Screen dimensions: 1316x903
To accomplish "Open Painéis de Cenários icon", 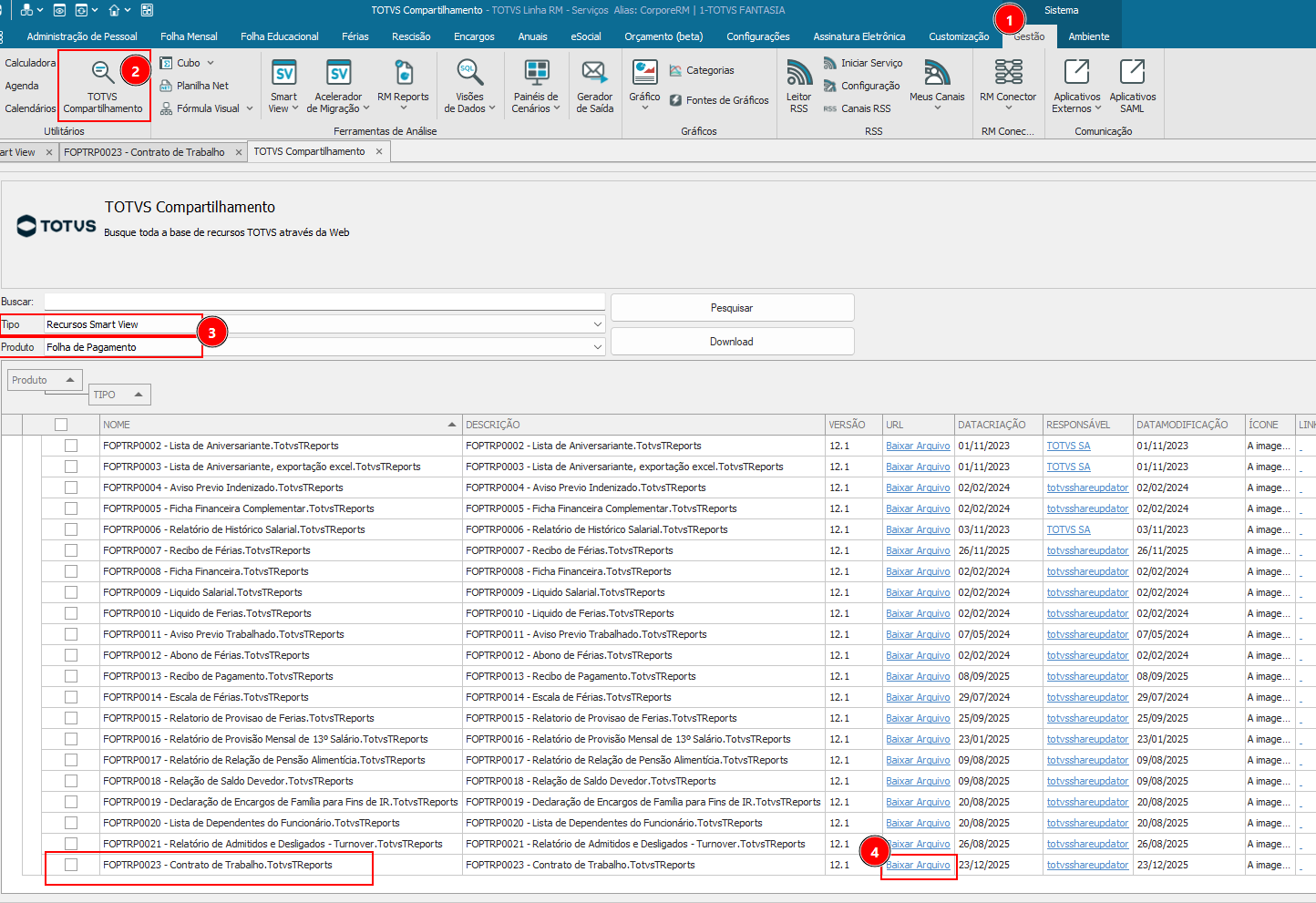I will click(x=536, y=73).
